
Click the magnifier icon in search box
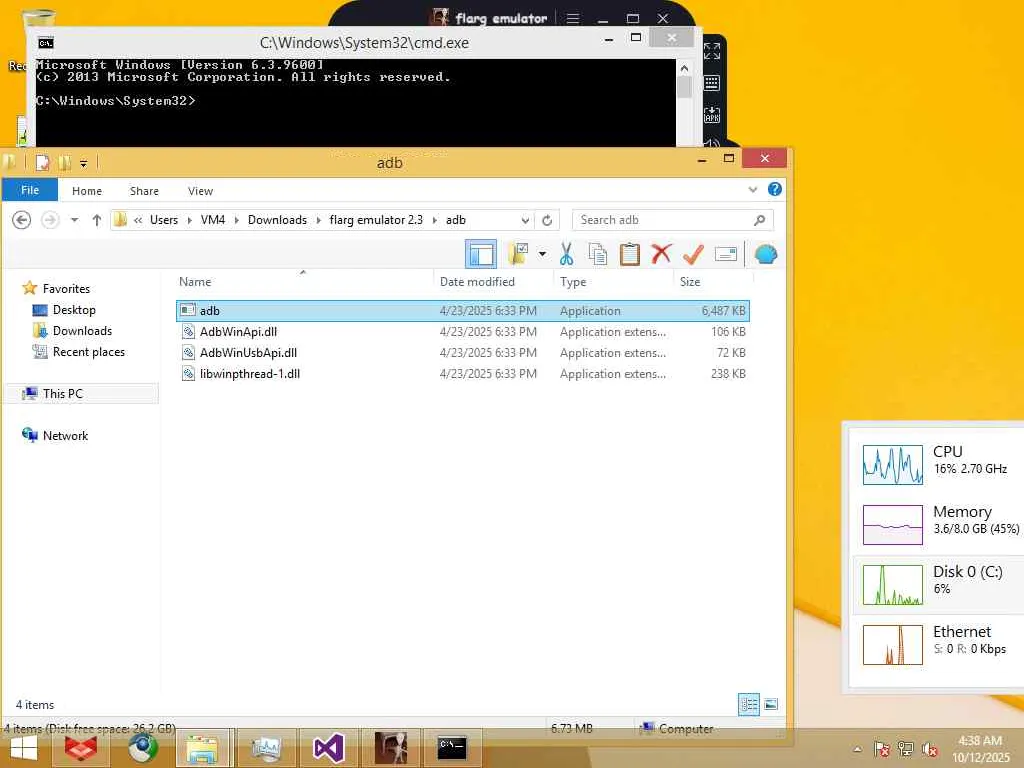pos(760,220)
